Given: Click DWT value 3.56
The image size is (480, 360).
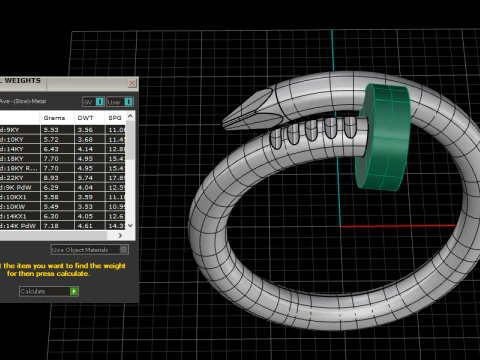Looking at the screenshot, I should [85, 130].
